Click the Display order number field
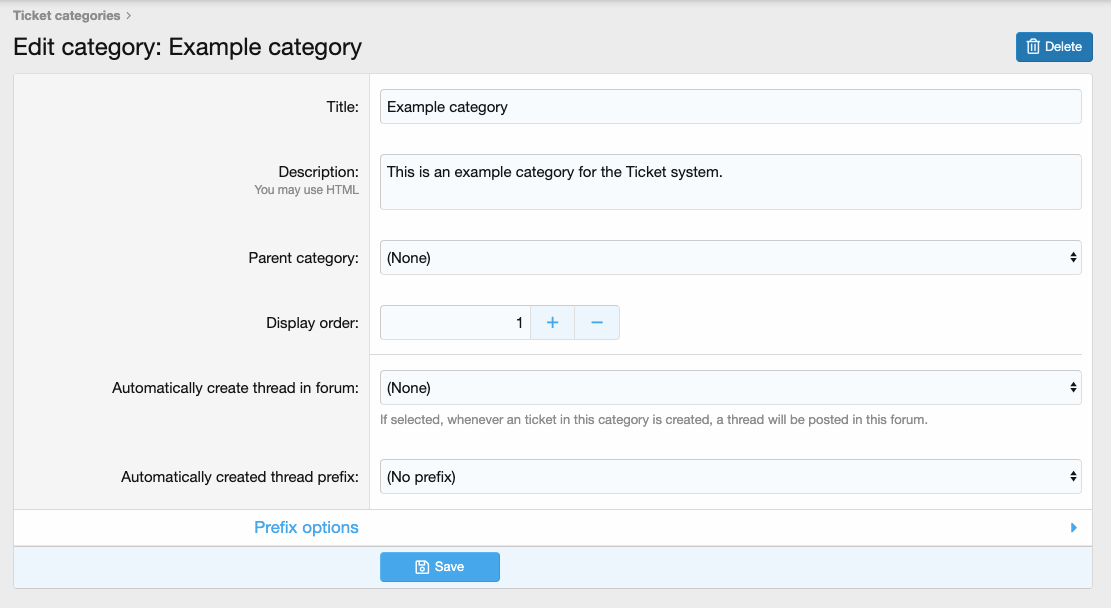This screenshot has height=608, width=1111. [455, 323]
